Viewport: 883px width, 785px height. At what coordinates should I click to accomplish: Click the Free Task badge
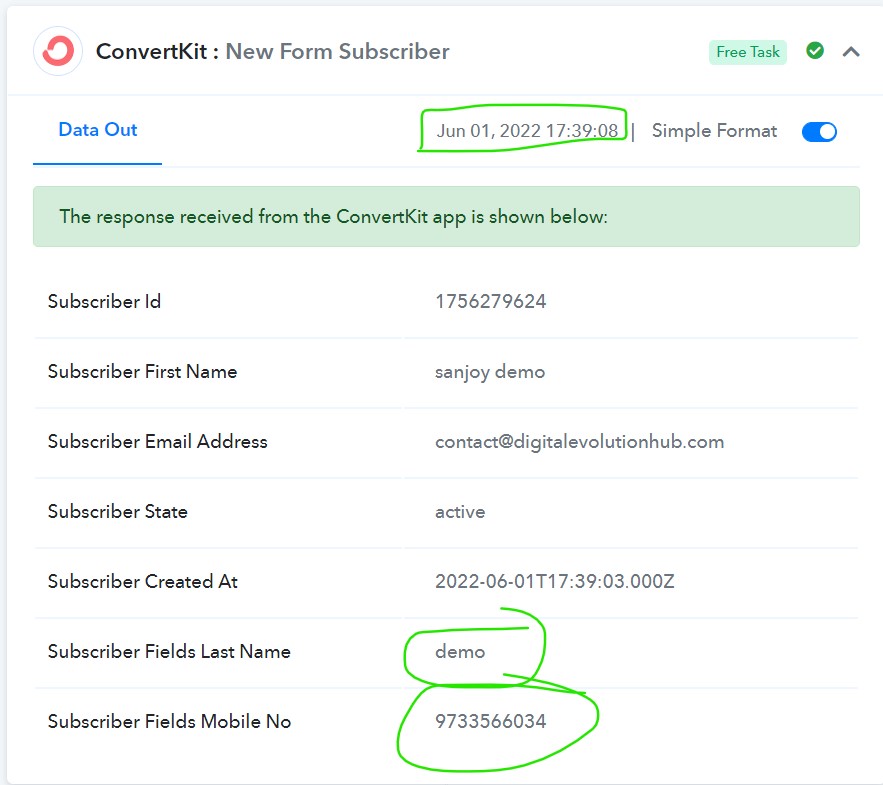coord(747,52)
